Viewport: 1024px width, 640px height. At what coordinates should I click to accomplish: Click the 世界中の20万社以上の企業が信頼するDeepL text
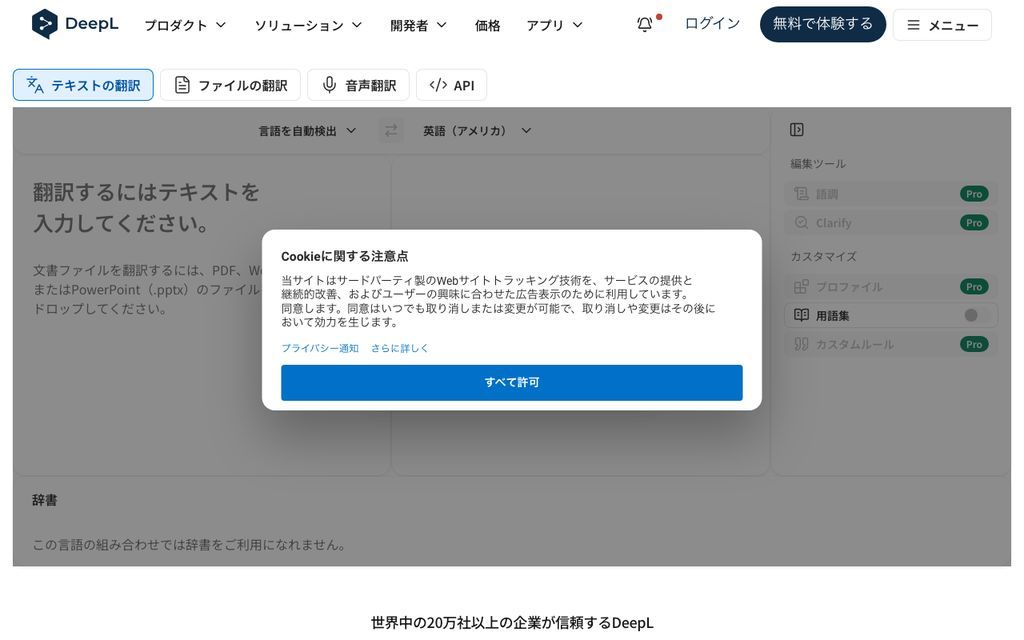point(512,623)
